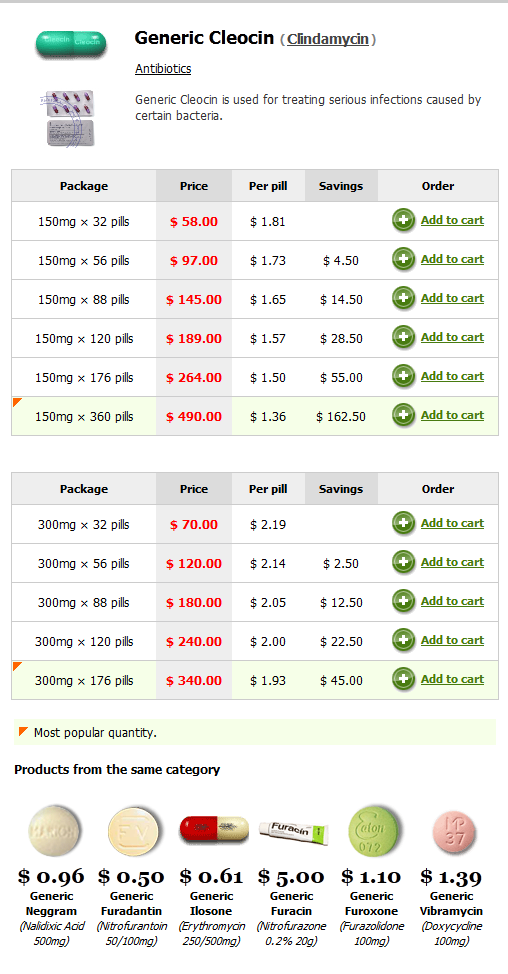Image resolution: width=508 pixels, height=974 pixels.
Task: Open the Generic Furacin tube product
Action: [x=294, y=832]
